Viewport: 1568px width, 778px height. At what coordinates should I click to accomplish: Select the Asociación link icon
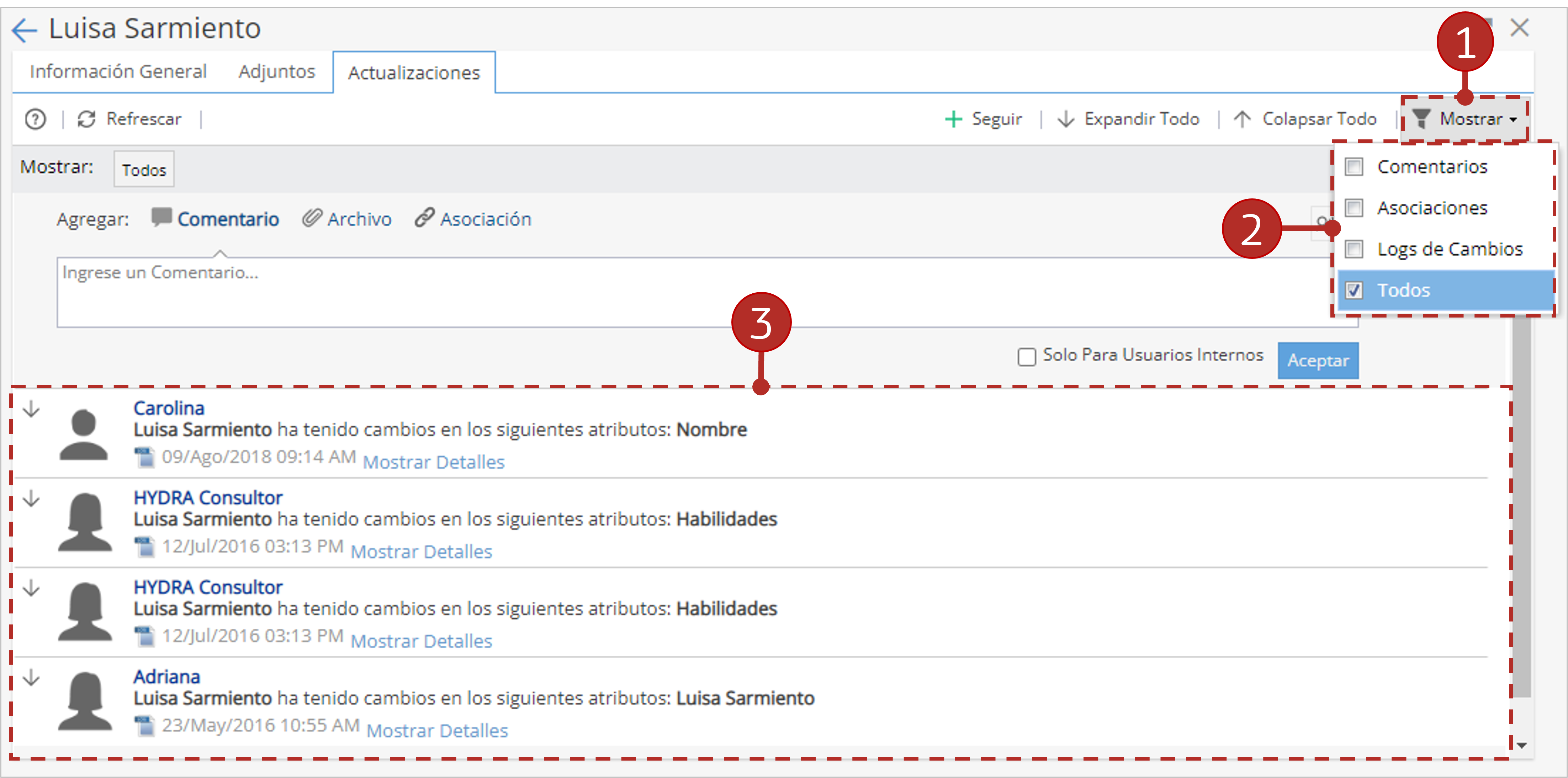pos(424,218)
